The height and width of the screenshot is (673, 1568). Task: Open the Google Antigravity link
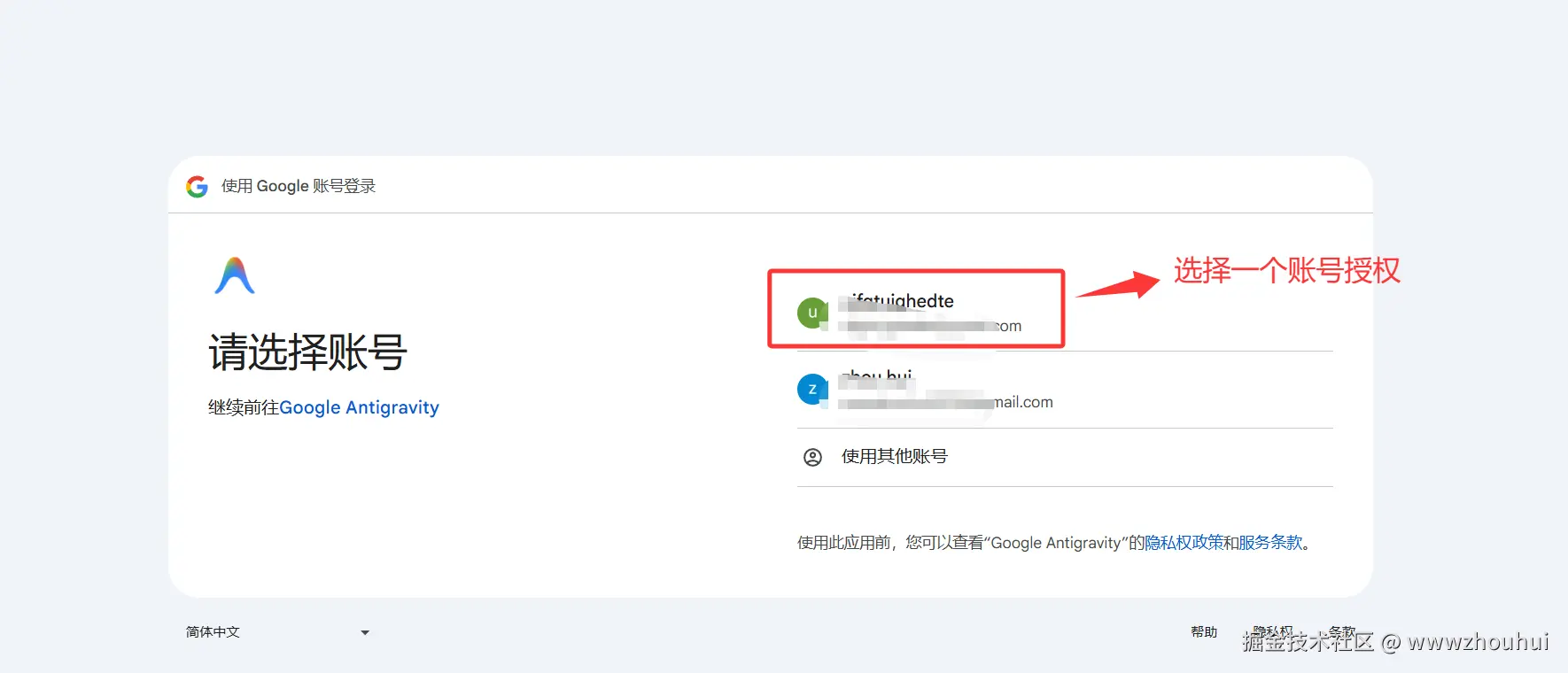click(x=359, y=407)
